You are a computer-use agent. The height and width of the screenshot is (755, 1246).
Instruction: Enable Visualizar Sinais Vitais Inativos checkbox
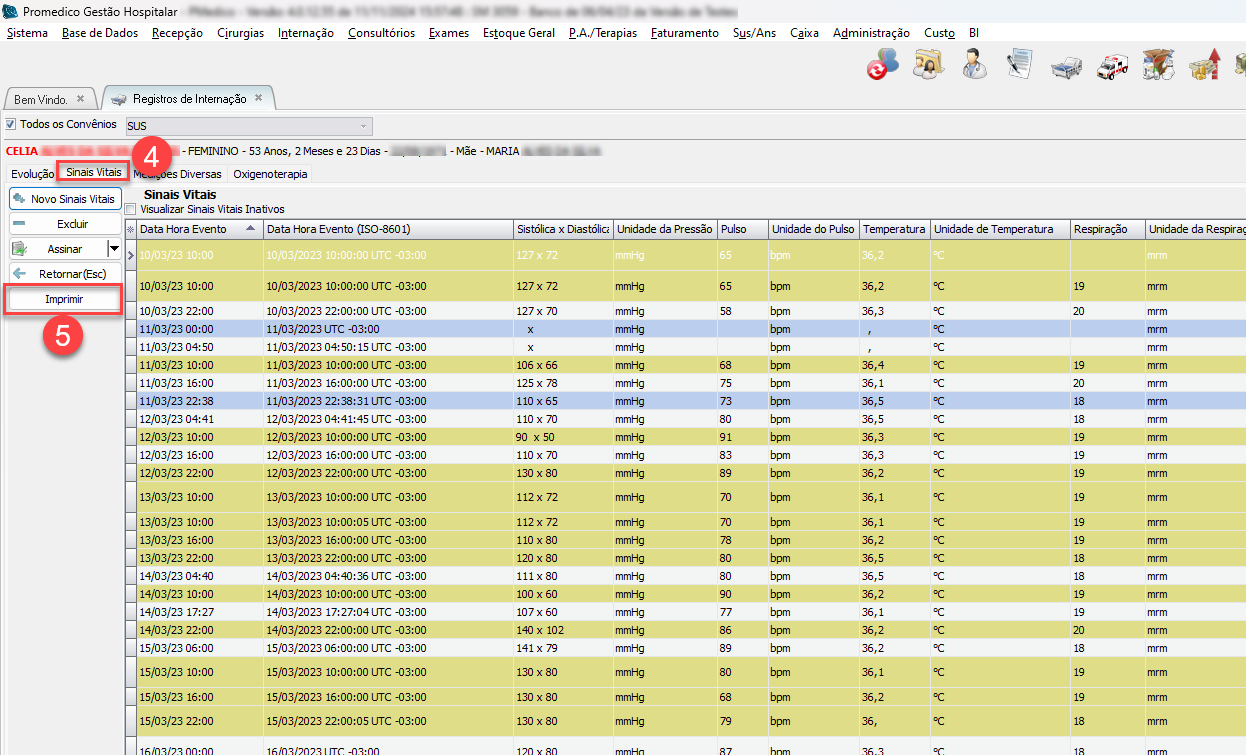(132, 209)
